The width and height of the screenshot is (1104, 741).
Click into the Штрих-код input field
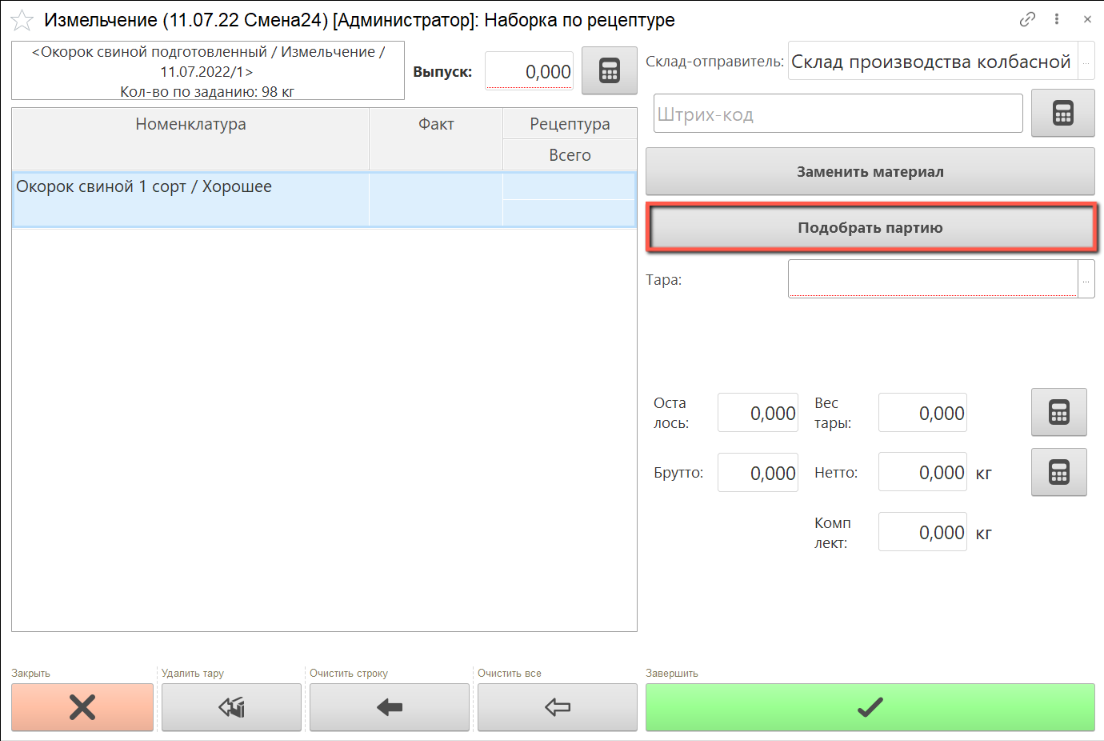pos(837,114)
